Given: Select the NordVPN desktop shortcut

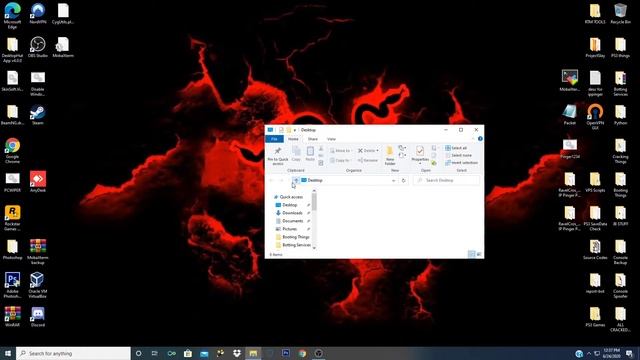Looking at the screenshot, I should [x=38, y=13].
